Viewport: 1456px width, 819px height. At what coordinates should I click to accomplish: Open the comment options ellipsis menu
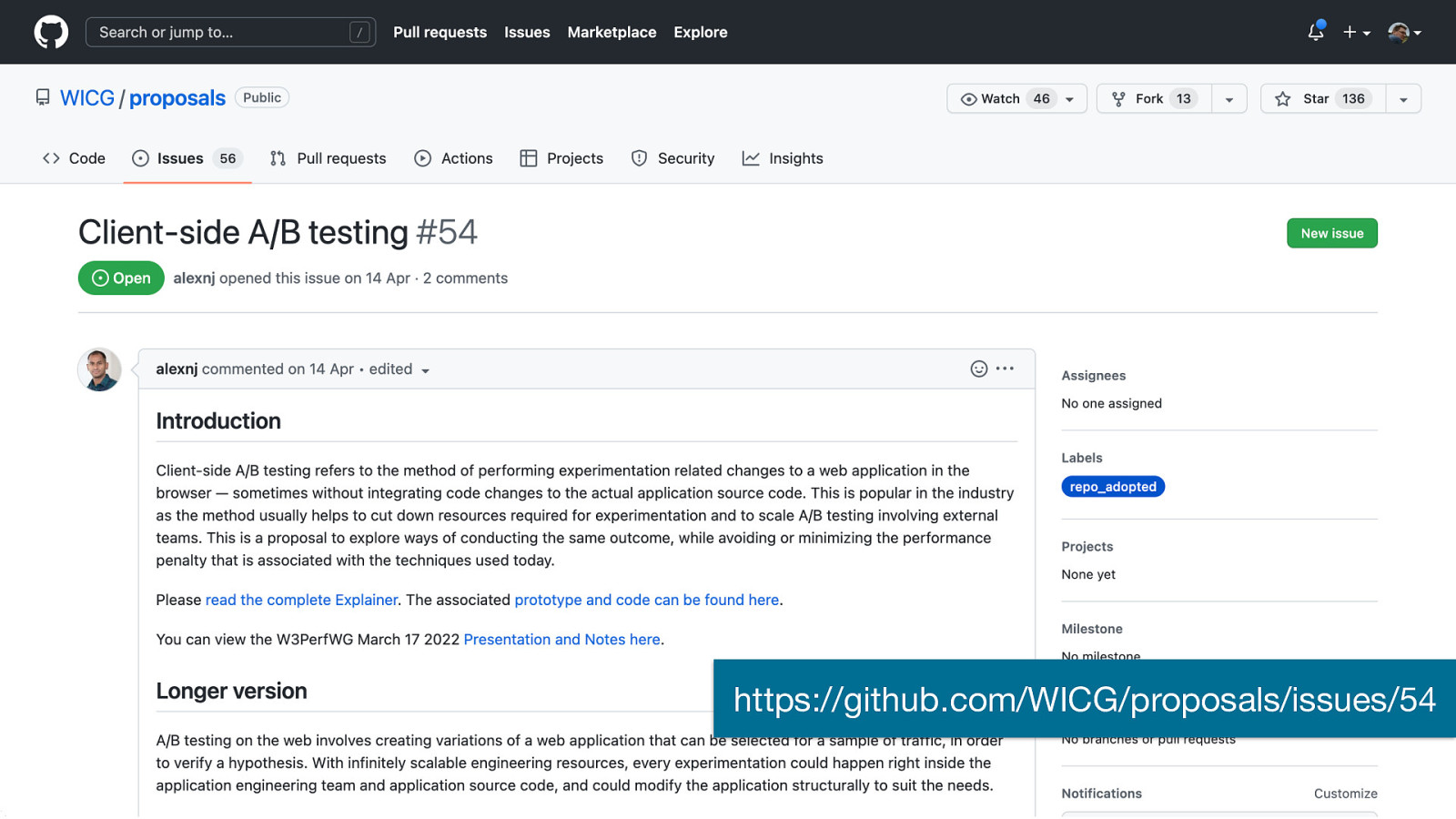[x=1005, y=369]
